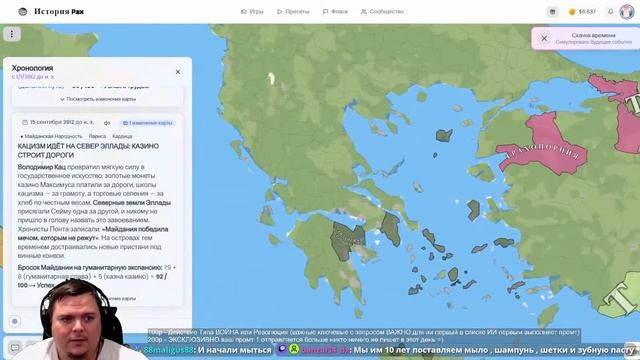Click the date 15 сентября 3912 до н. э.
This screenshot has width=640, height=360.
[x=58, y=122]
